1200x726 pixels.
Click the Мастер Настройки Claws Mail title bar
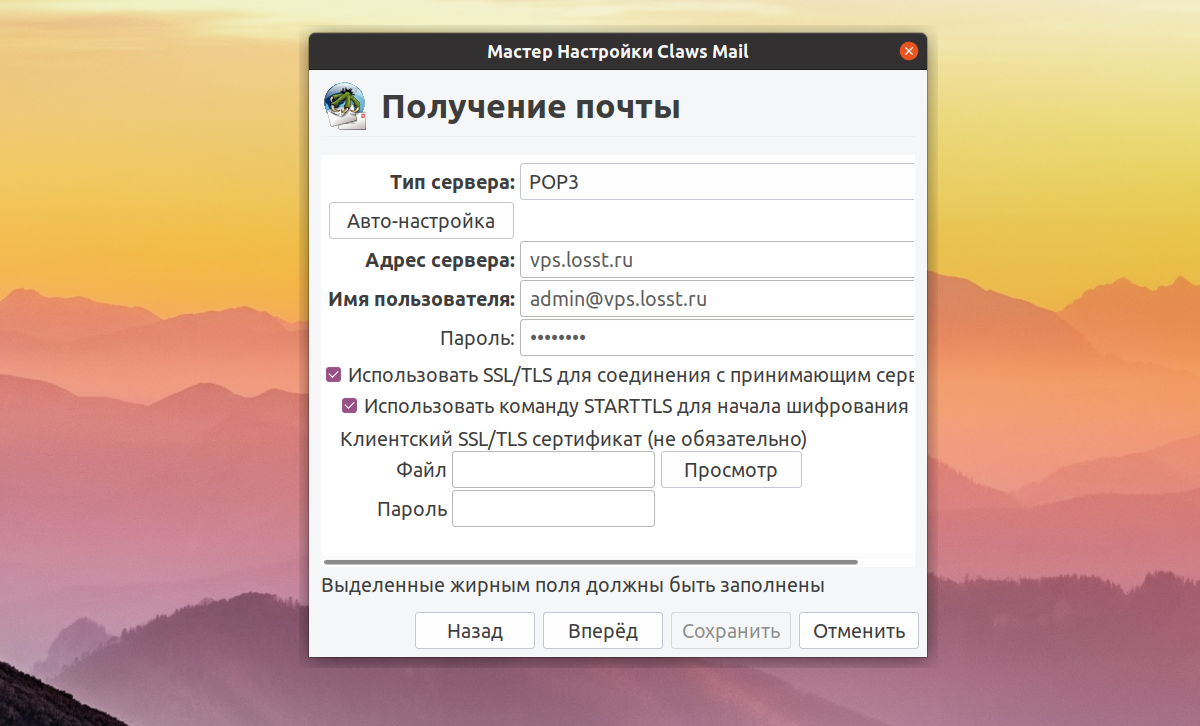(618, 51)
